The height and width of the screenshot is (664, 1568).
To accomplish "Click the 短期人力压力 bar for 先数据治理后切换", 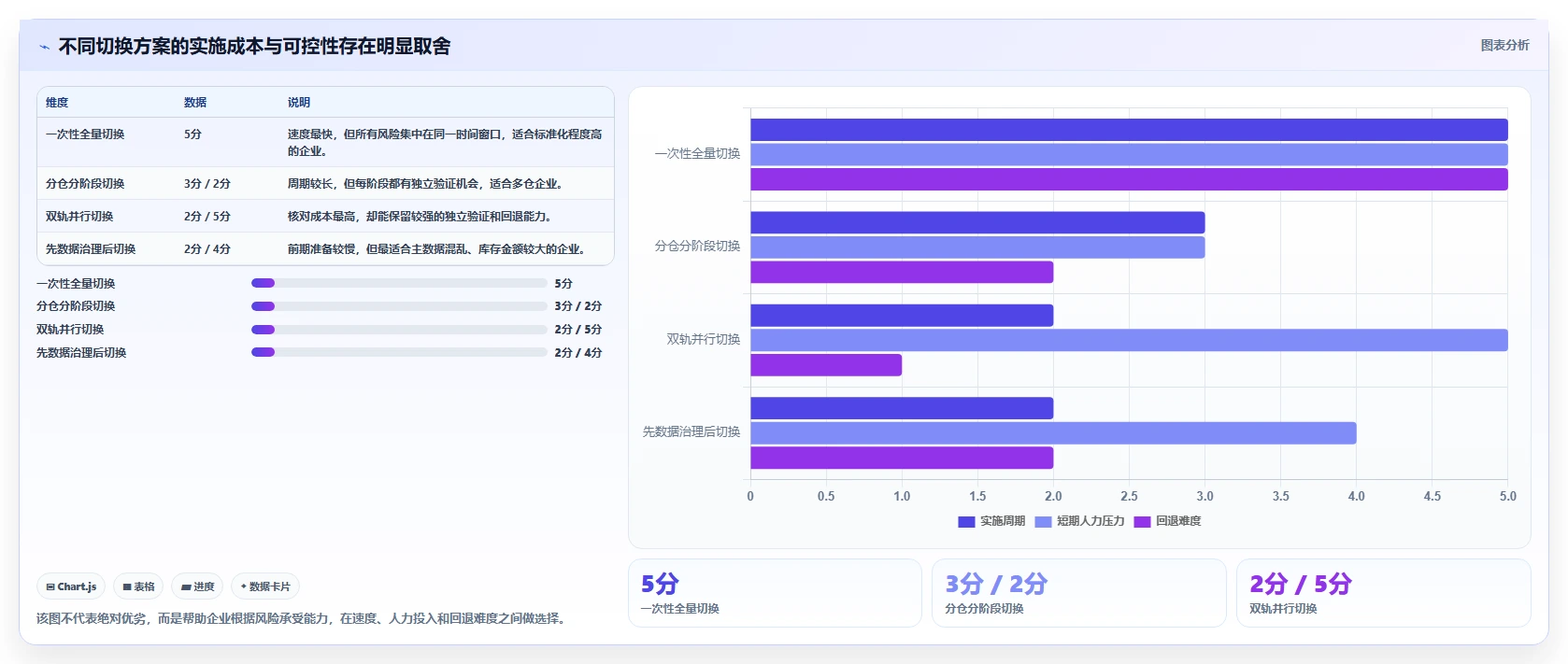I will (1053, 433).
